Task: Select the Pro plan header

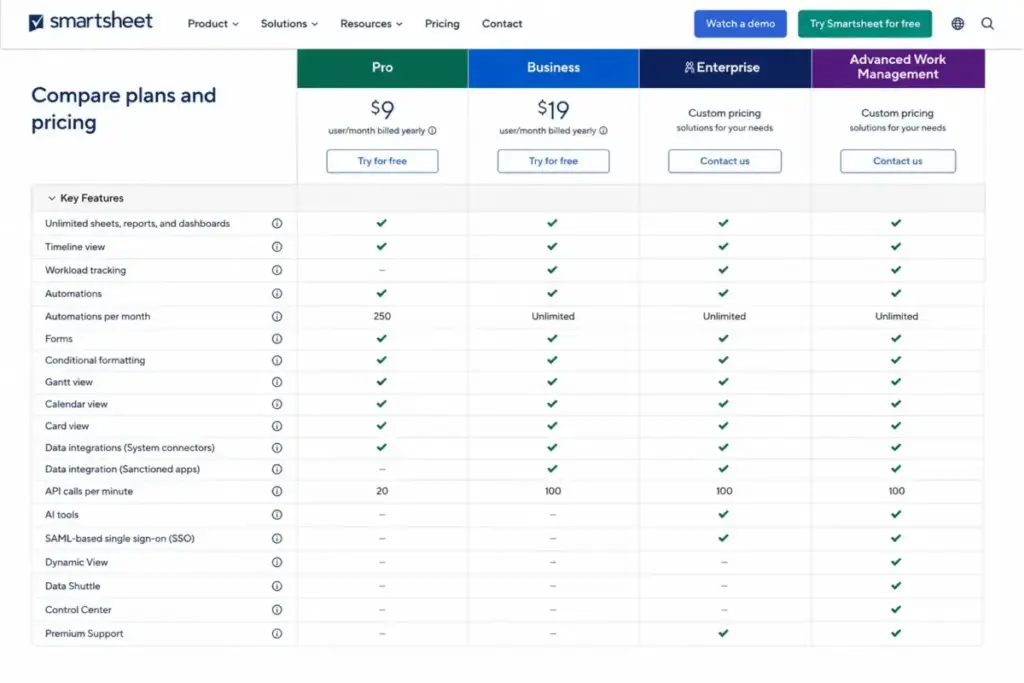Action: pyautogui.click(x=382, y=68)
